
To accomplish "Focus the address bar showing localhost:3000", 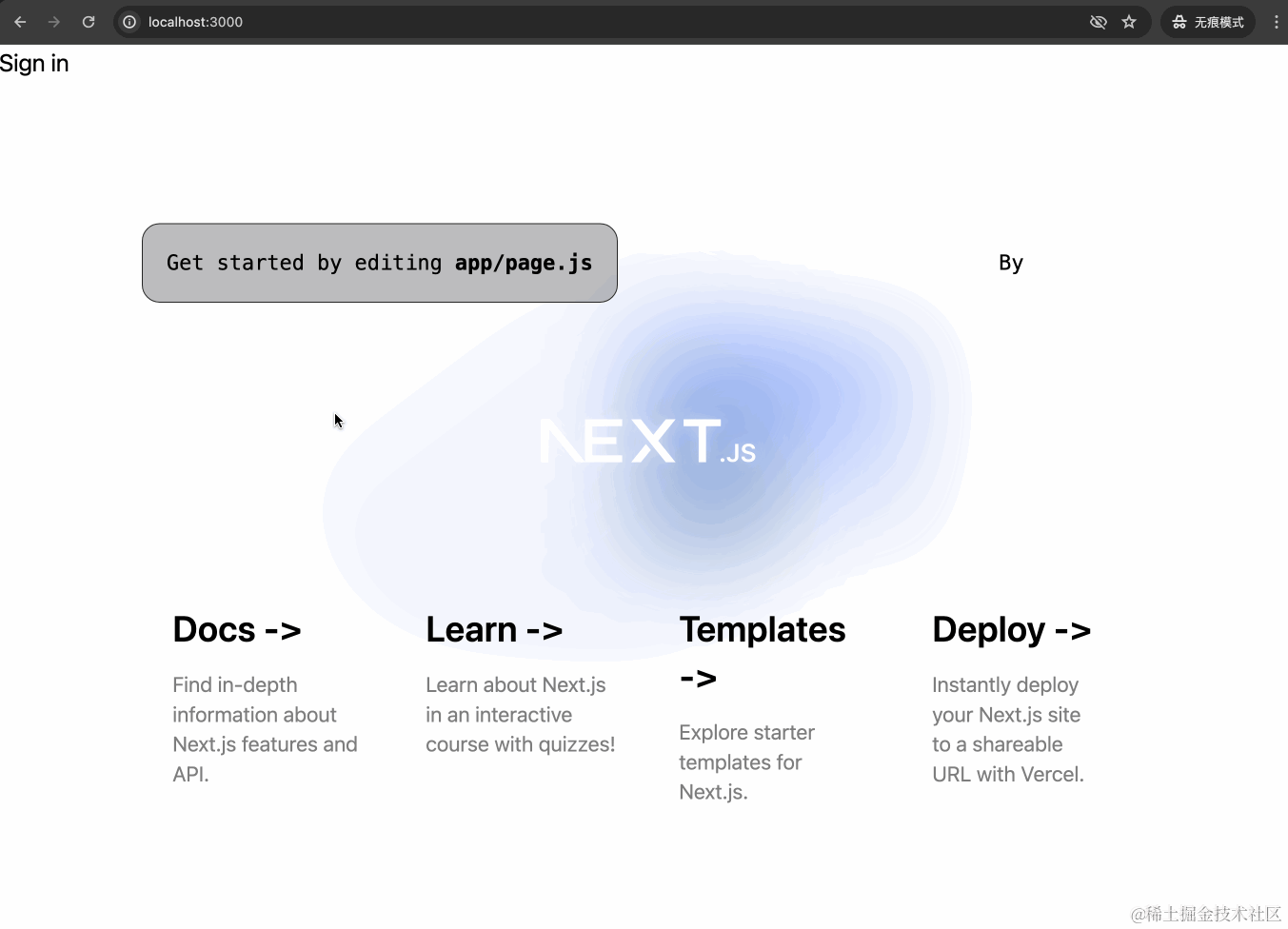I will coord(571,22).
